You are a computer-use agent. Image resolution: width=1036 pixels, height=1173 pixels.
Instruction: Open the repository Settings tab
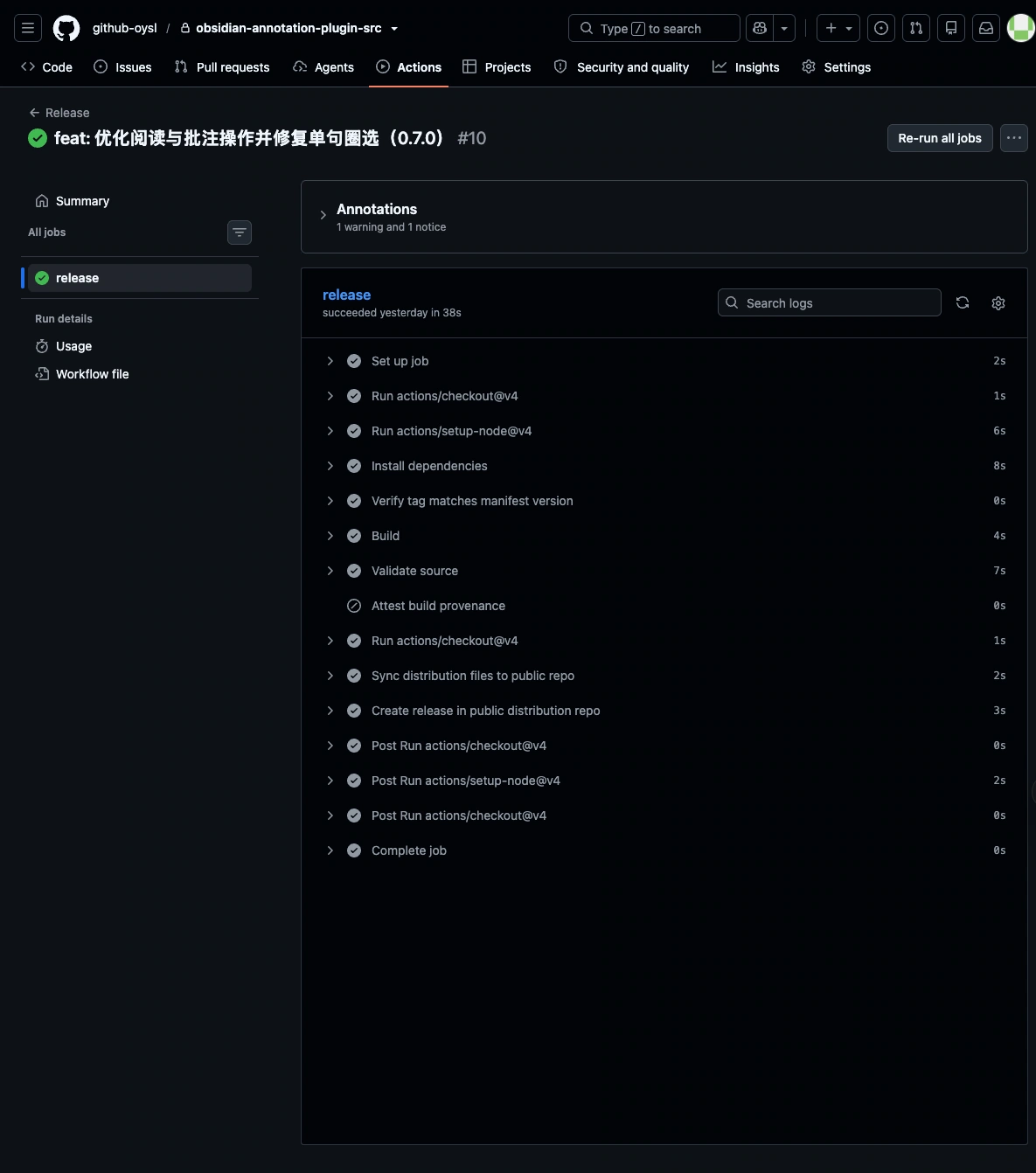(x=837, y=67)
